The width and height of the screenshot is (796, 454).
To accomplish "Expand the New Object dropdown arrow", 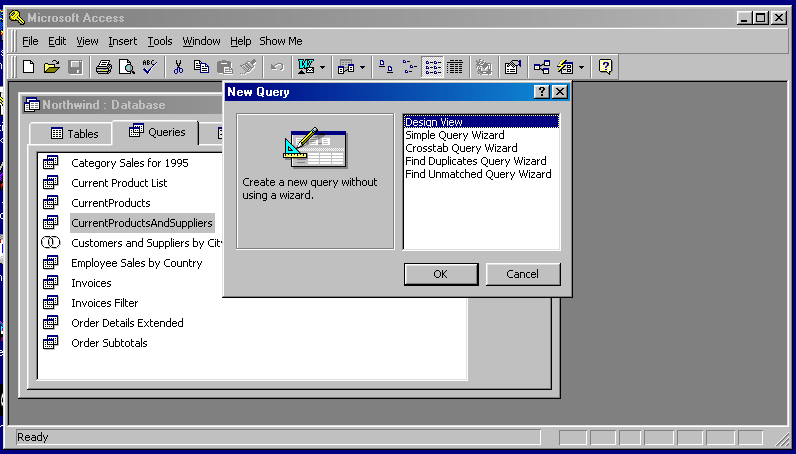I will point(582,67).
